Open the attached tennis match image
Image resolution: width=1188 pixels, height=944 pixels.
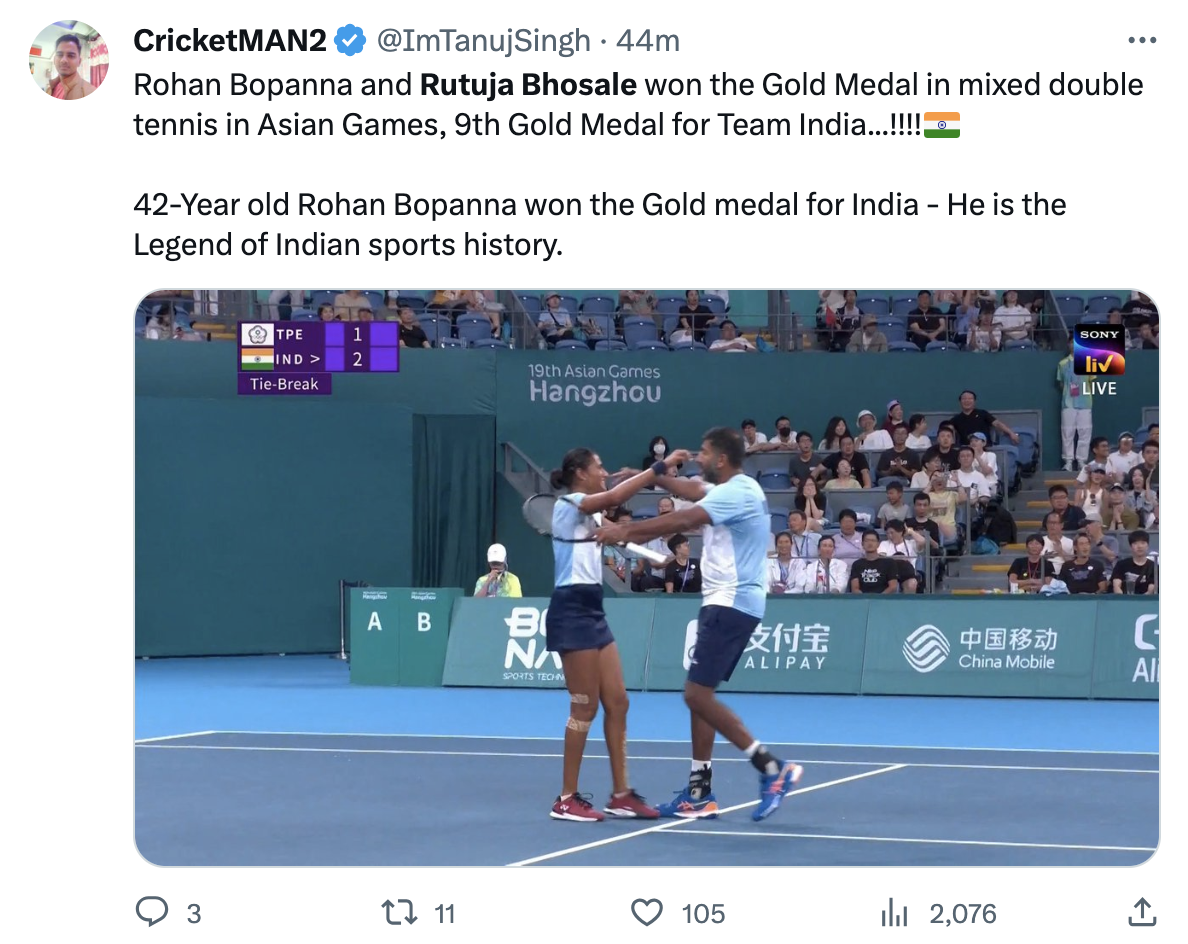647,577
